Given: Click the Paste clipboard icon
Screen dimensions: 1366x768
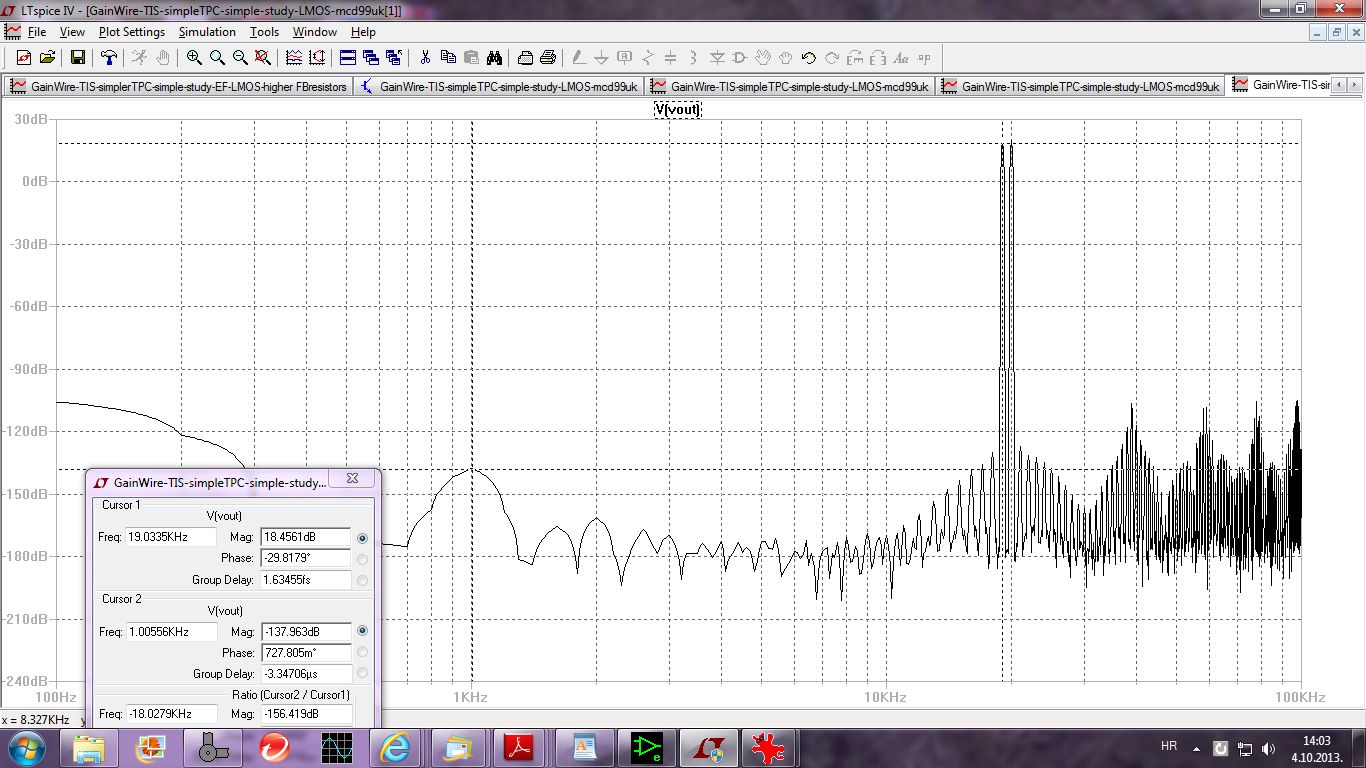Looking at the screenshot, I should pos(471,58).
